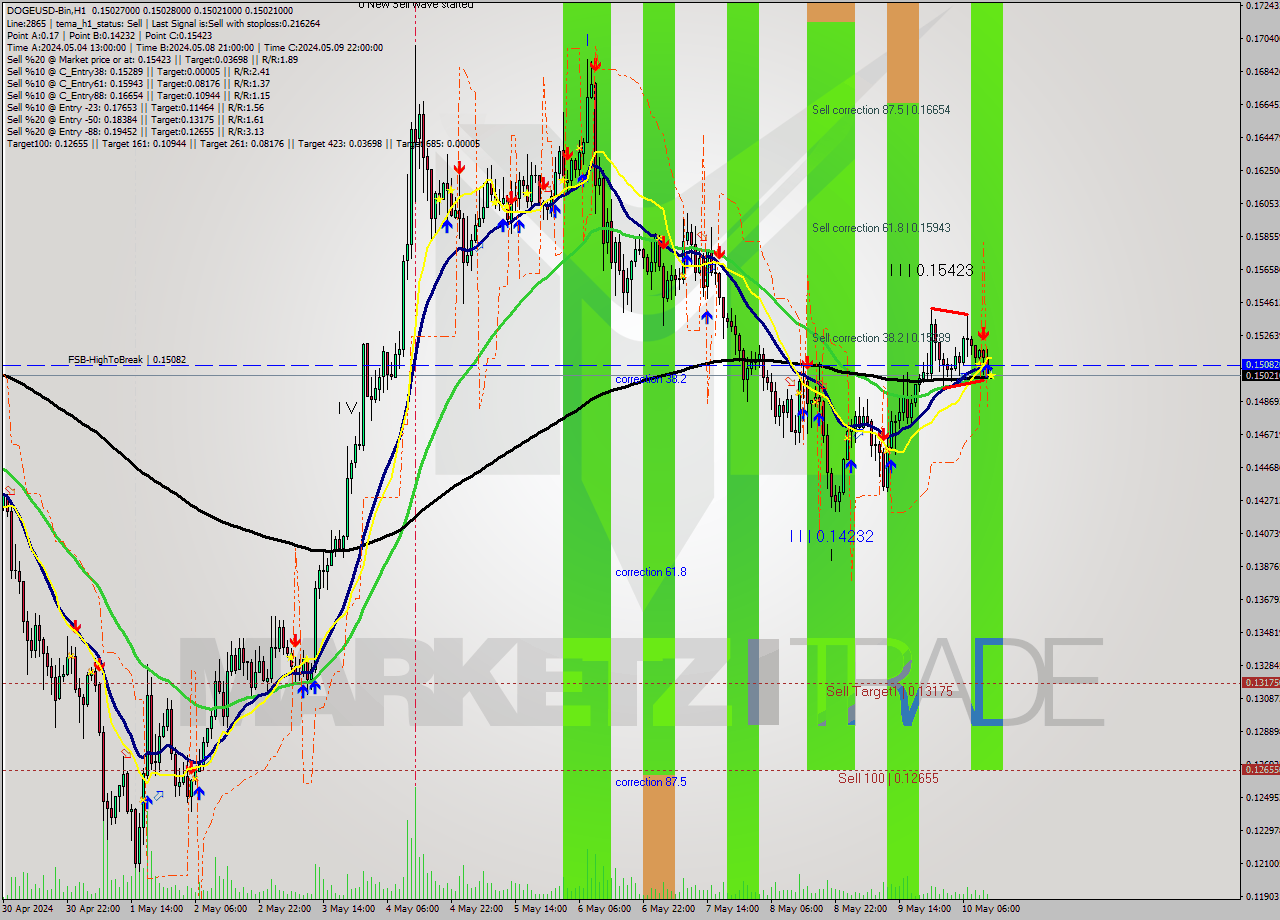The image size is (1280, 920).
Task: Click the black 0.15021 current price tag
Action: click(x=1260, y=376)
